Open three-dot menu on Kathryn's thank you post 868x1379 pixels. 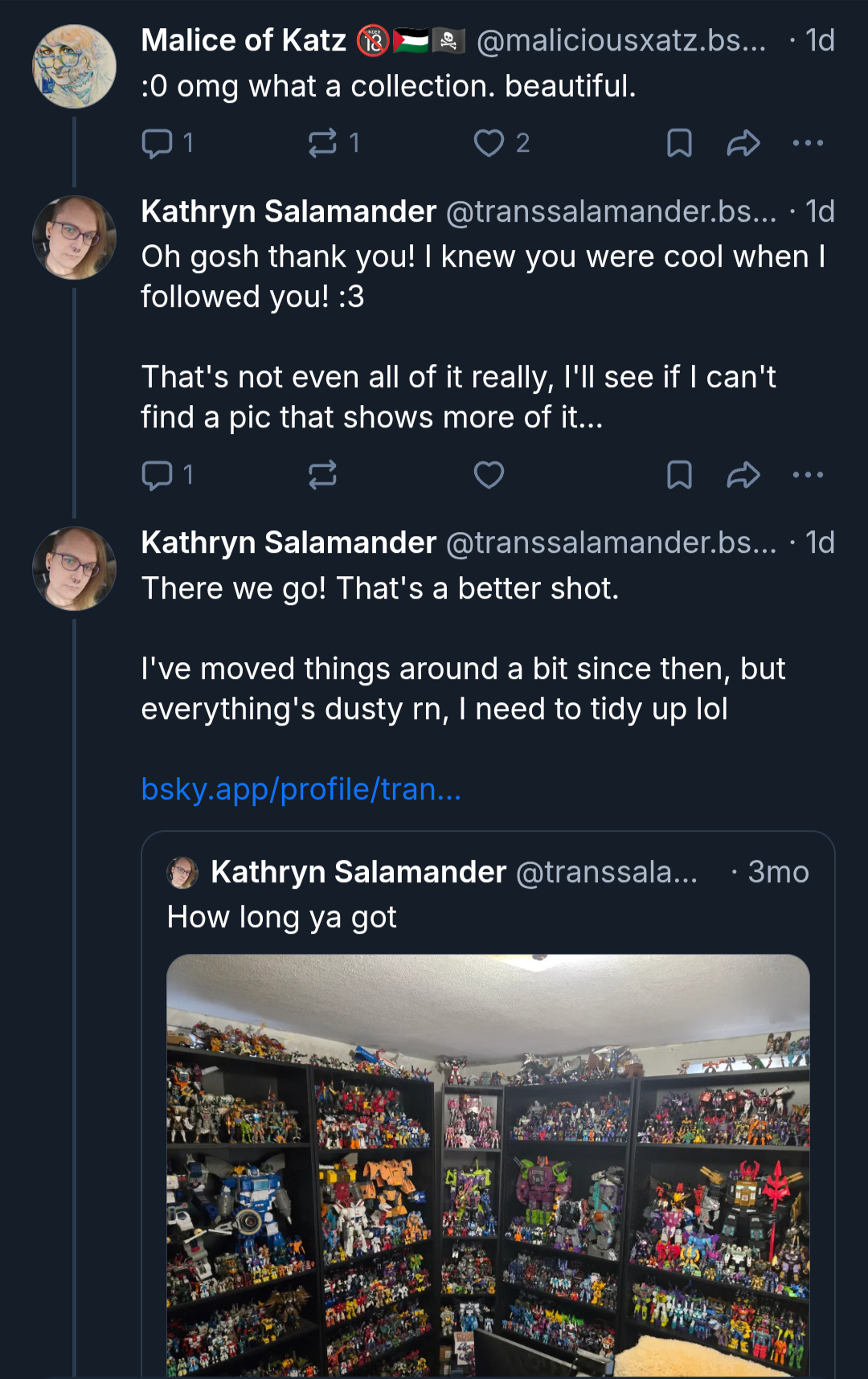pyautogui.click(x=808, y=475)
